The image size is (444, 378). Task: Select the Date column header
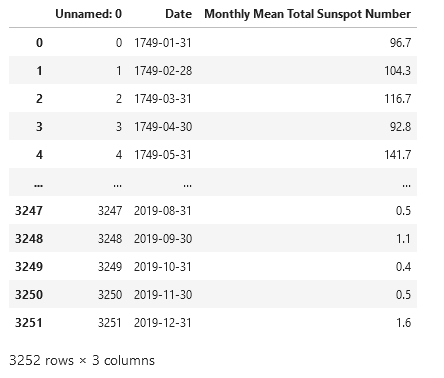(x=178, y=14)
